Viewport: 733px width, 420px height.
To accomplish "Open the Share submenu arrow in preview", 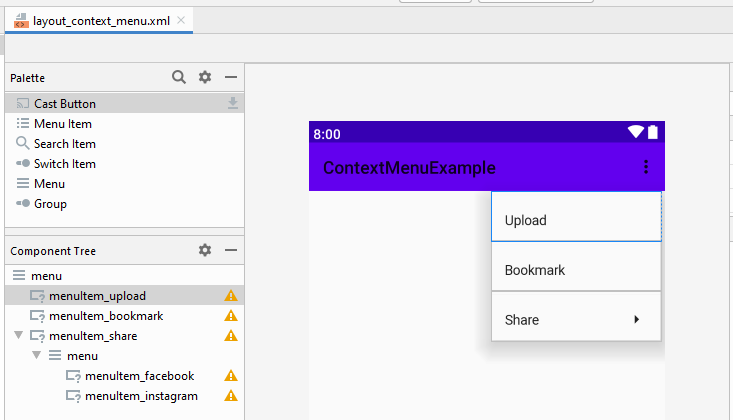I will [636, 319].
